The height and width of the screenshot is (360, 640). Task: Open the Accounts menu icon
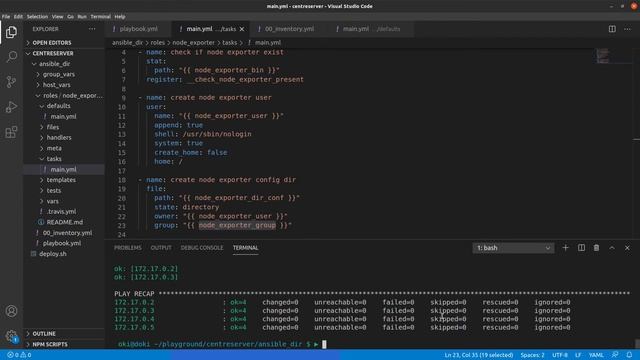(11, 311)
